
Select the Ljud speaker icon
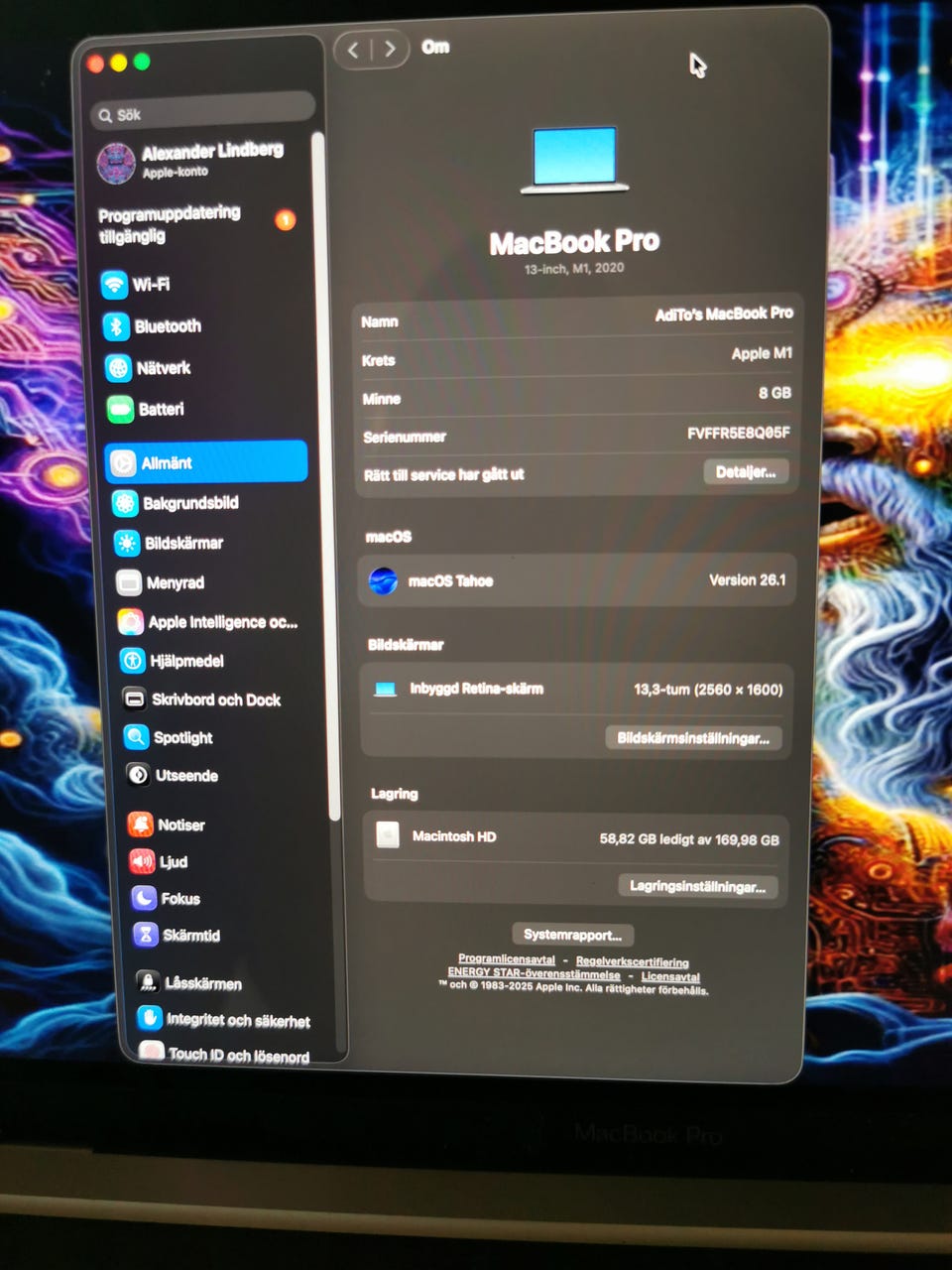pyautogui.click(x=143, y=861)
